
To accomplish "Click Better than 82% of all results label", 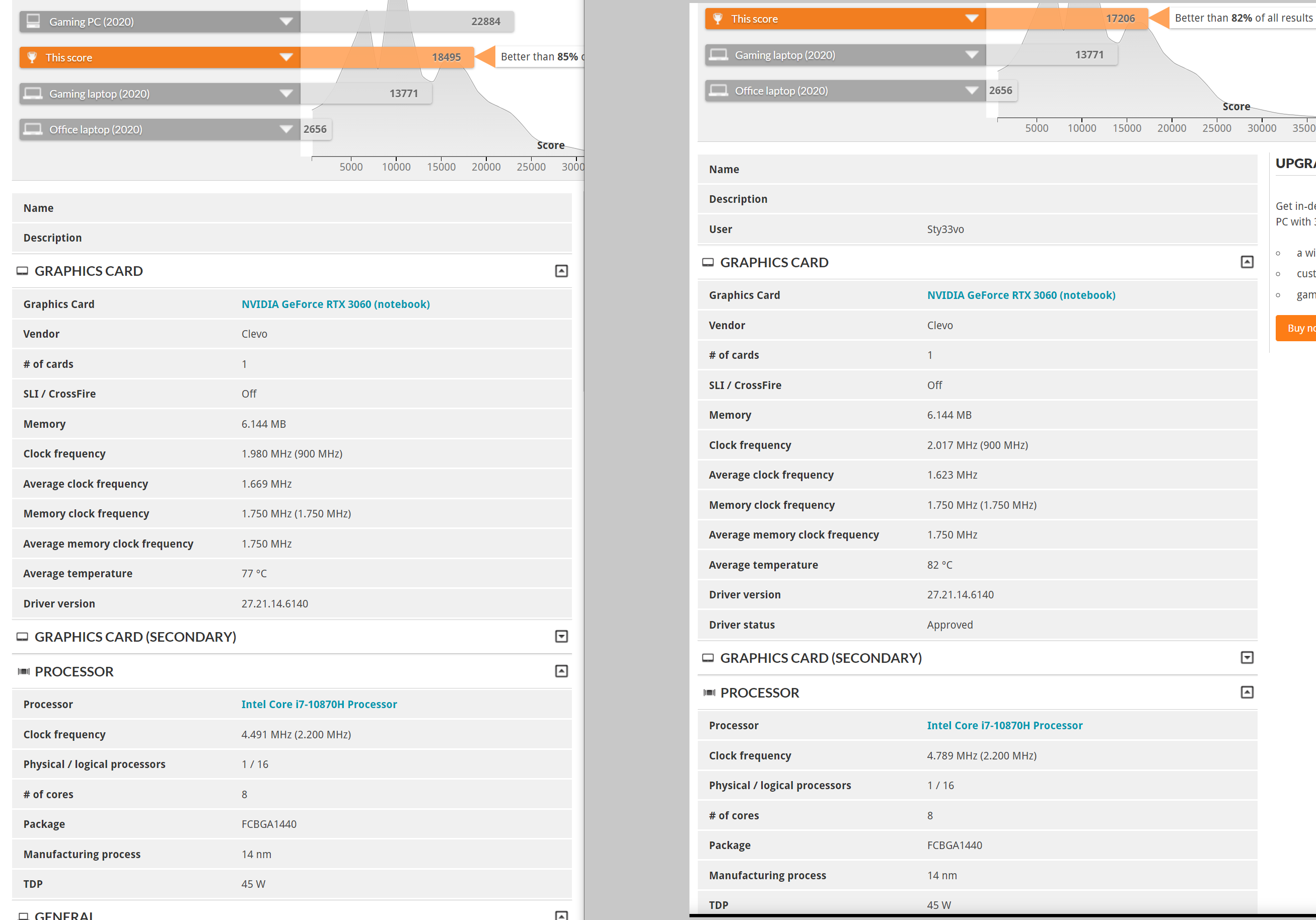I will pos(1244,18).
